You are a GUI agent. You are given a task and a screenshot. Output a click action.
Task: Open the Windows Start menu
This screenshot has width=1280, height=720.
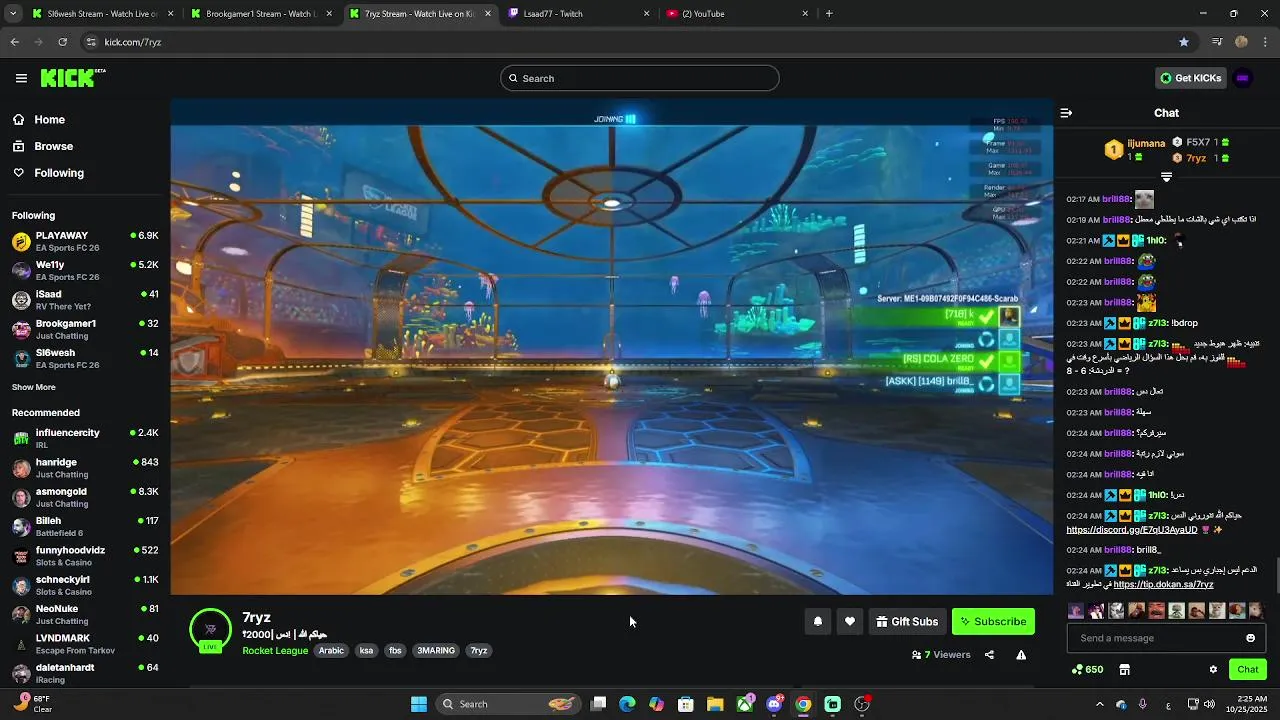[419, 704]
